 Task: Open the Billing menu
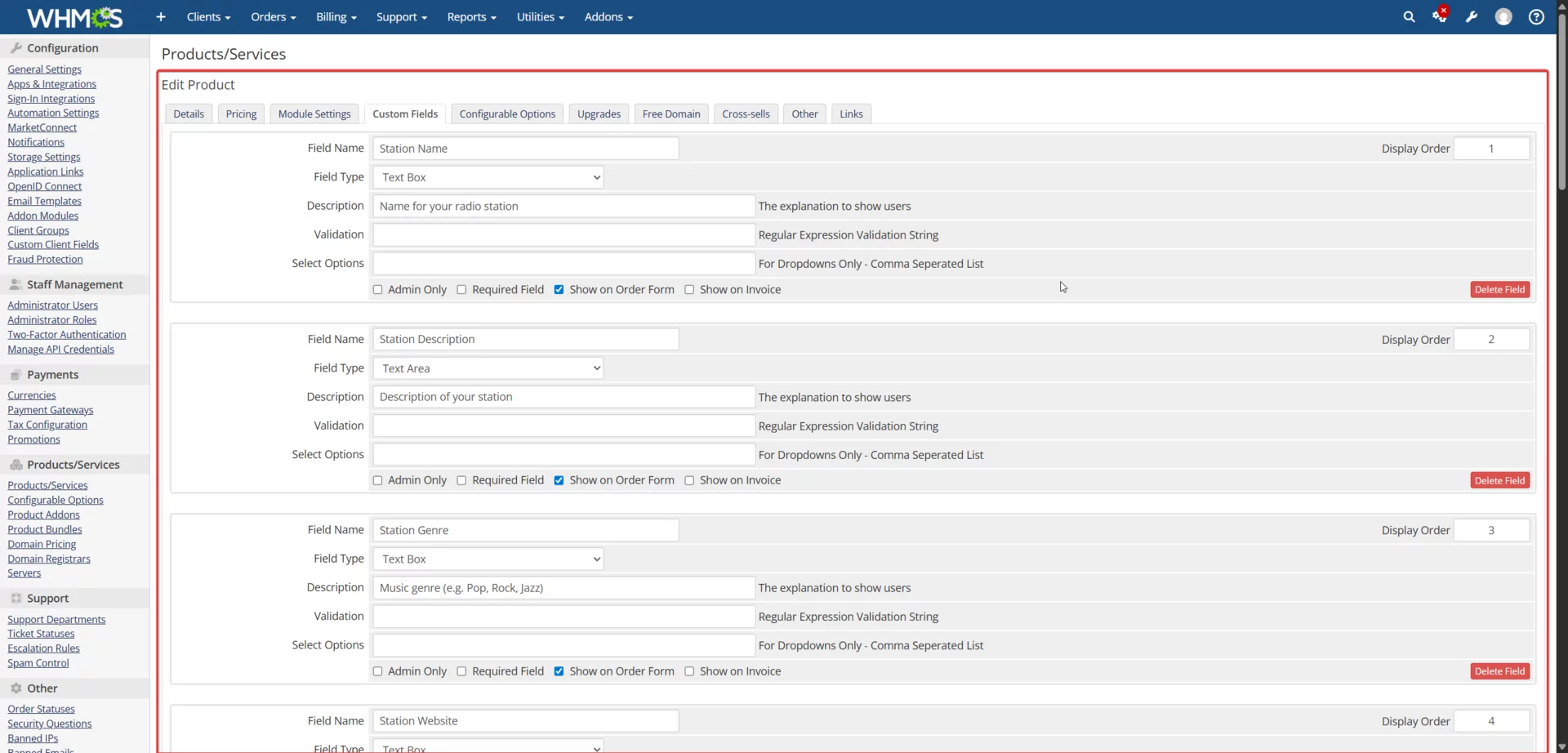[336, 16]
